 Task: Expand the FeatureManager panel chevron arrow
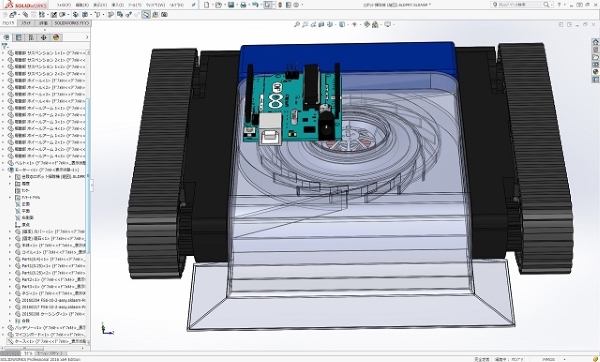87,38
